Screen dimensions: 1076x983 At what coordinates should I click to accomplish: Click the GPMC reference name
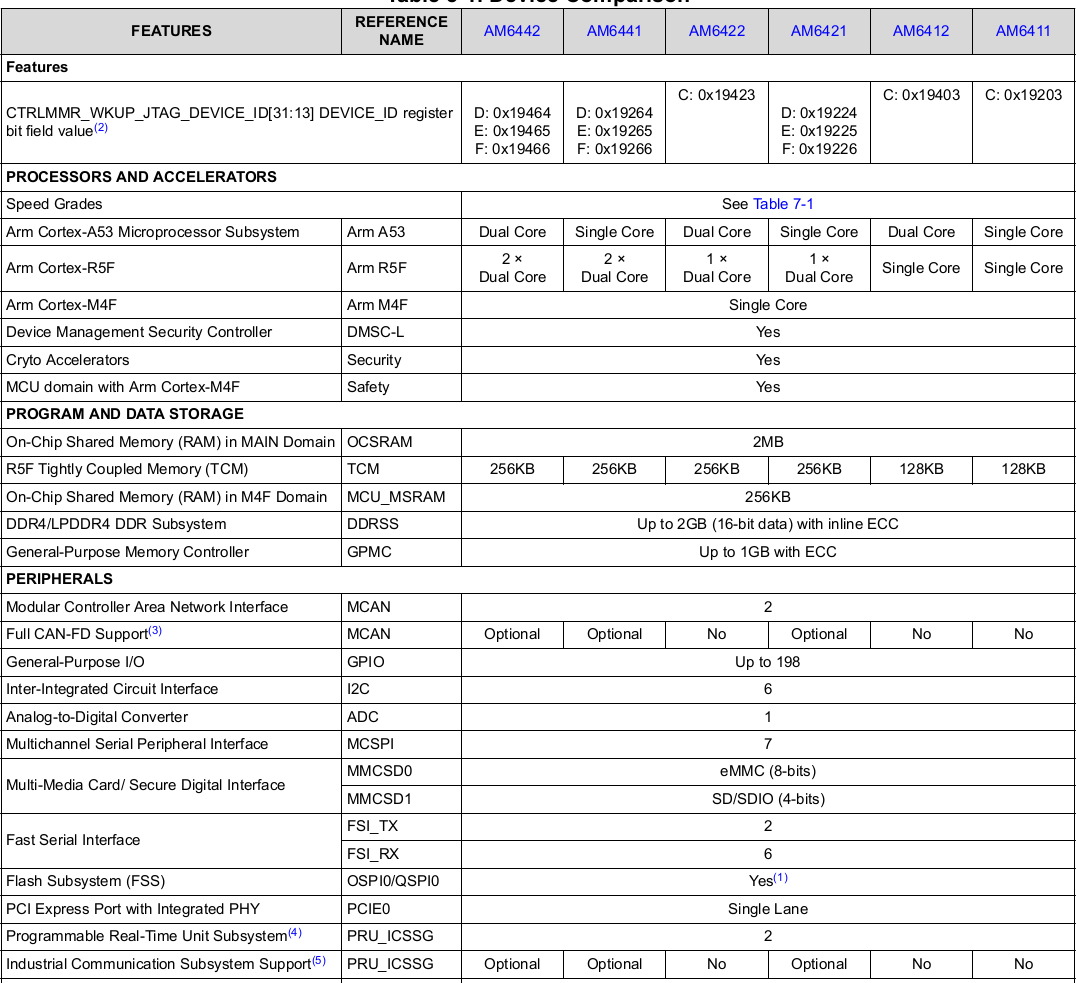(x=369, y=552)
